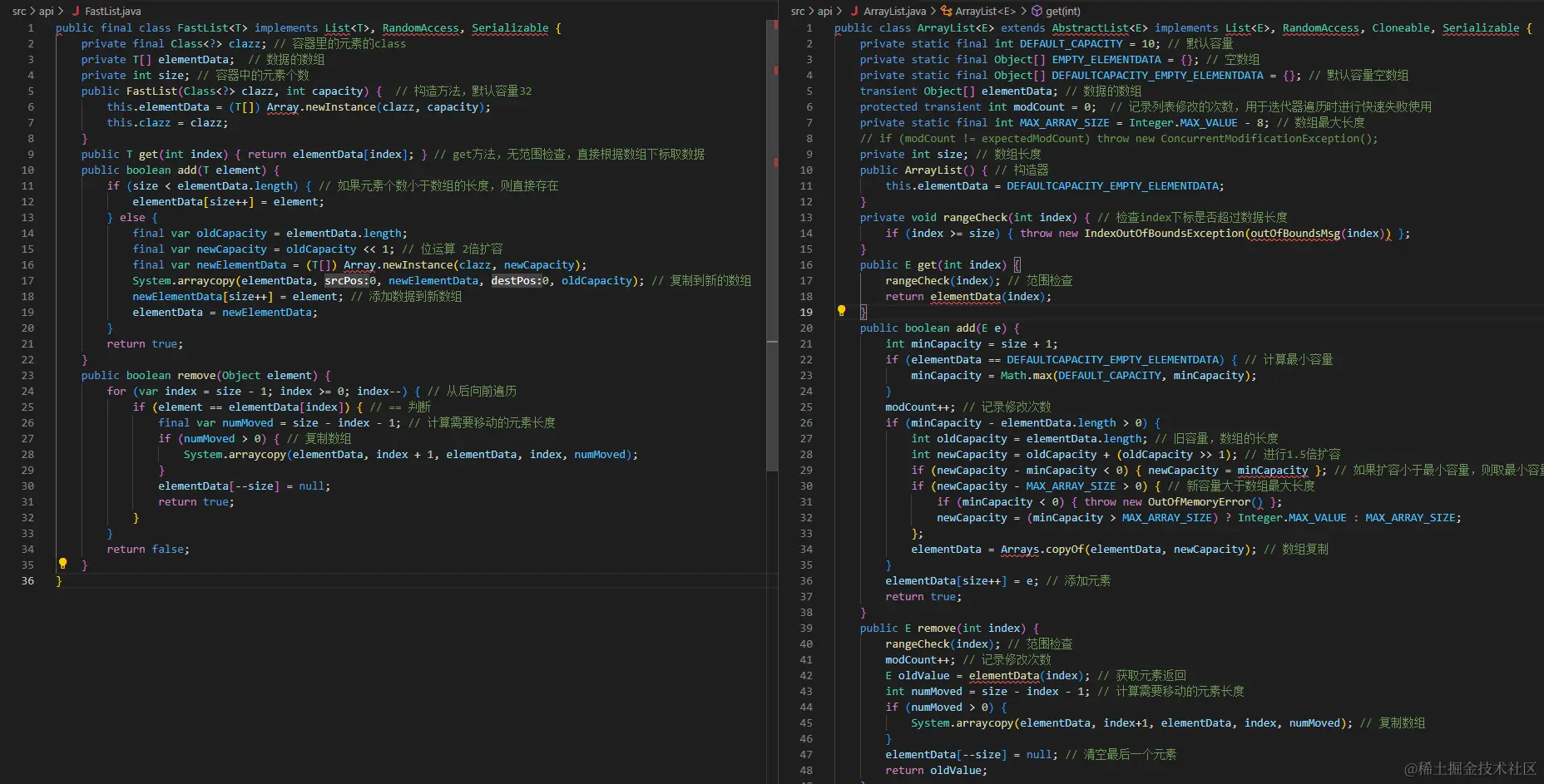Open the lightbulb quick fix in FastList.java
Screen dimensions: 1544x784
pyautogui.click(x=62, y=564)
